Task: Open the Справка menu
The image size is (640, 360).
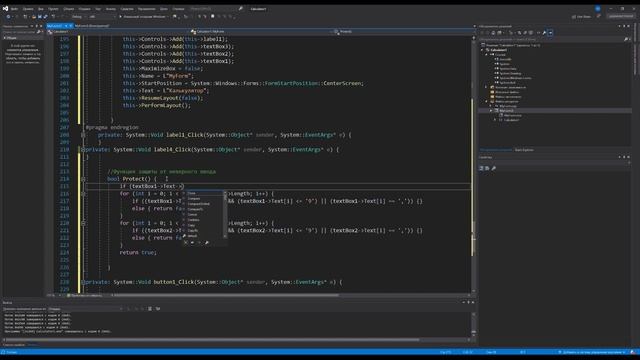Action: pos(178,9)
